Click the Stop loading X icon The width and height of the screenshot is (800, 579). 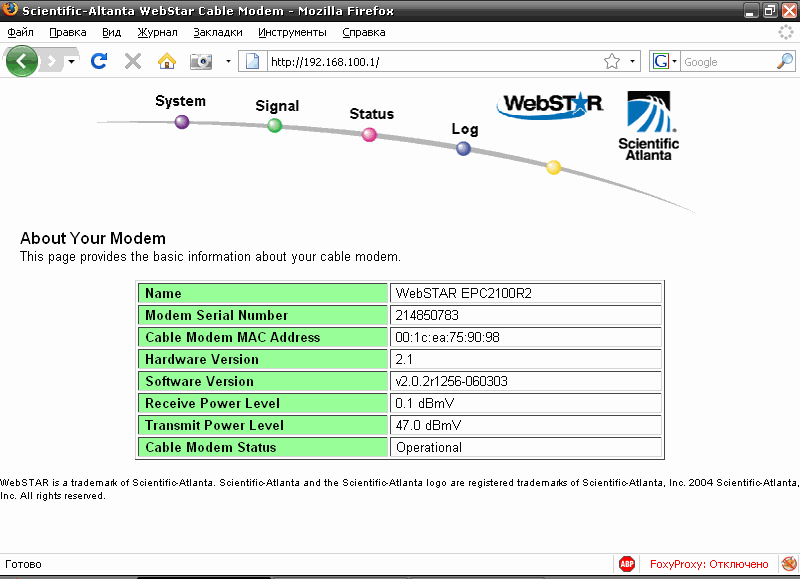click(x=133, y=61)
